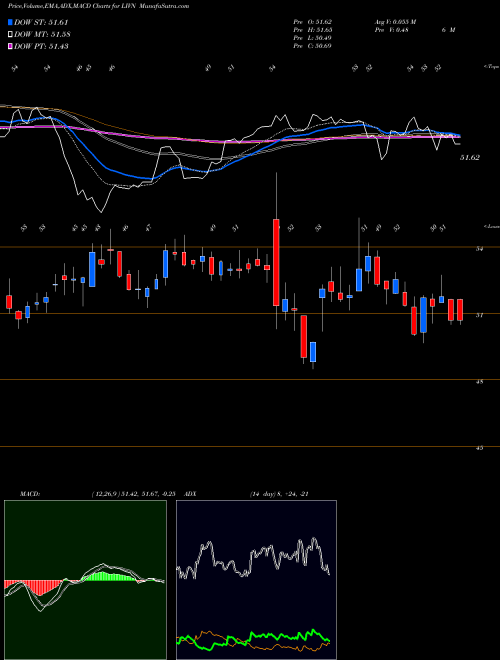Screen dimensions: 500x660
Task: Click the 48 price axis label
Action: coord(479,381)
